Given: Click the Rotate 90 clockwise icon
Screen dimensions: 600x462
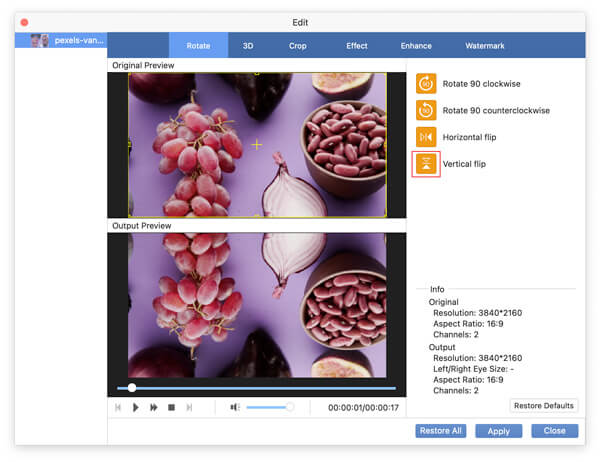Looking at the screenshot, I should (x=426, y=84).
